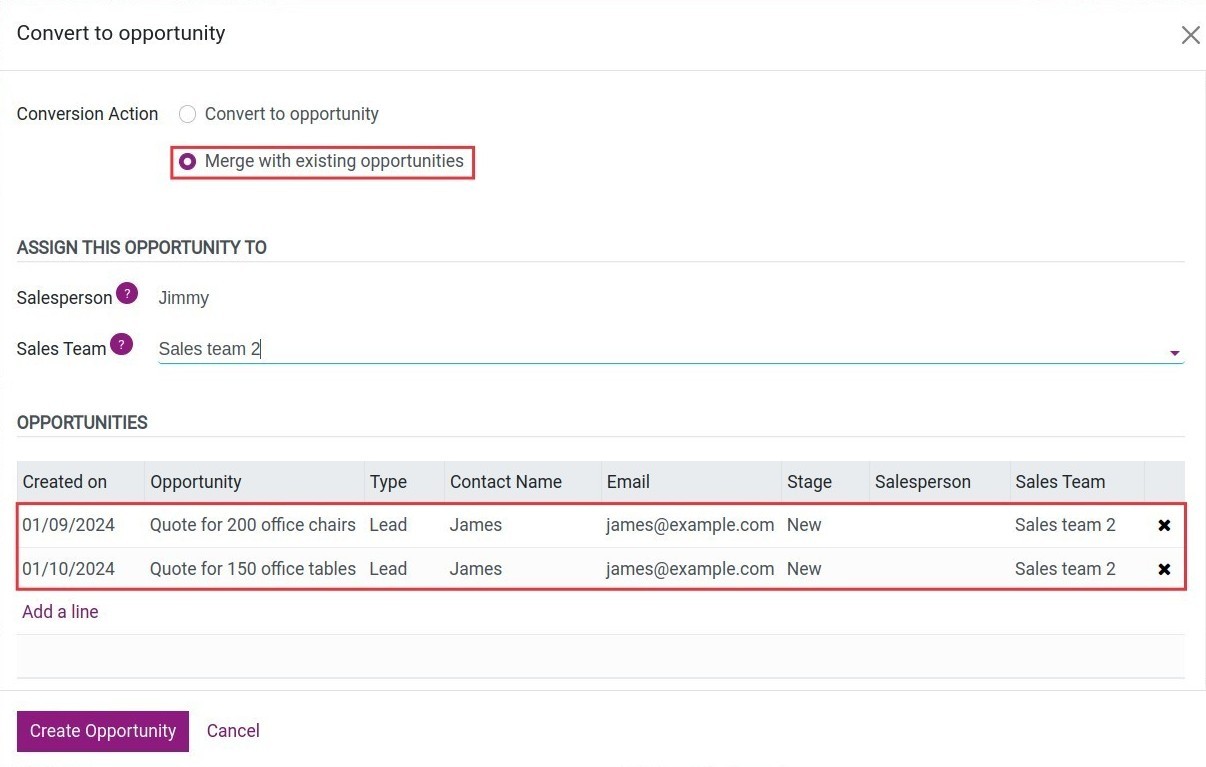Expand the Sales Team dropdown arrow
This screenshot has width=1206, height=767.
tap(1175, 353)
